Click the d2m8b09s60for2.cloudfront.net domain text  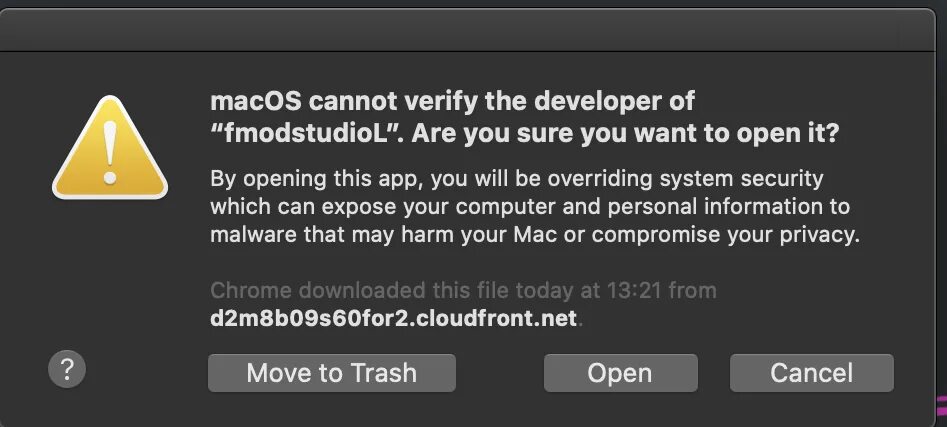[x=394, y=318]
